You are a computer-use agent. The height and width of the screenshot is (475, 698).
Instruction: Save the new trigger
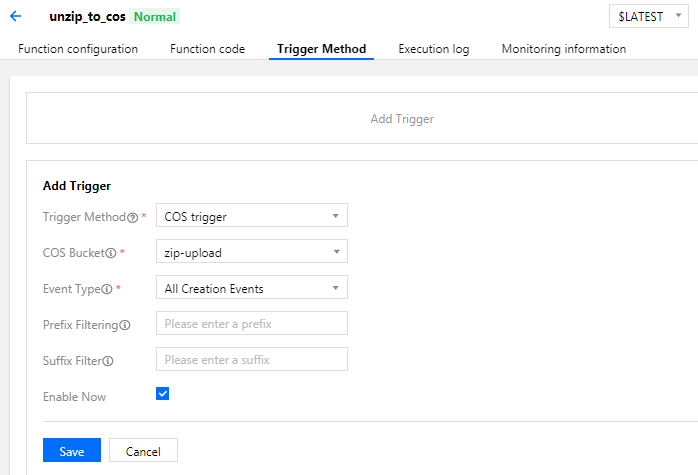tap(72, 450)
